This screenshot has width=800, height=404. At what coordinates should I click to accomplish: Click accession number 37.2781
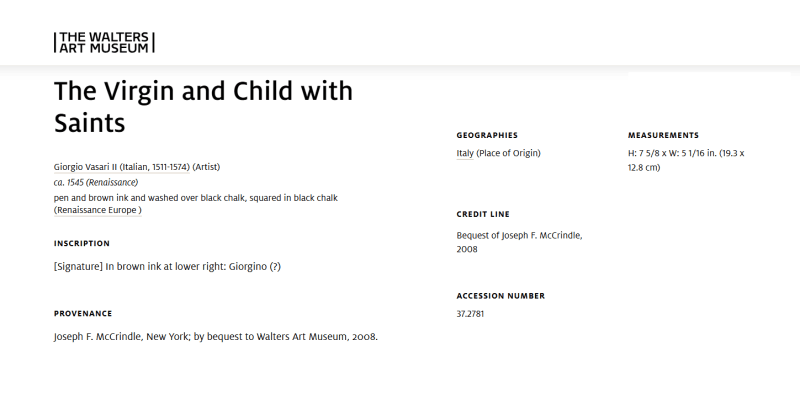[472, 314]
